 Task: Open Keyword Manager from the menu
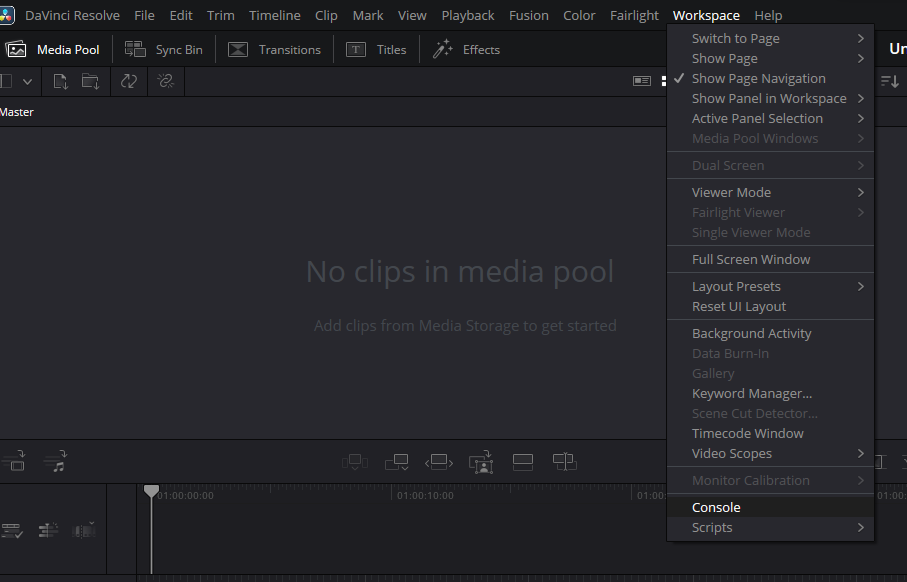coord(752,393)
